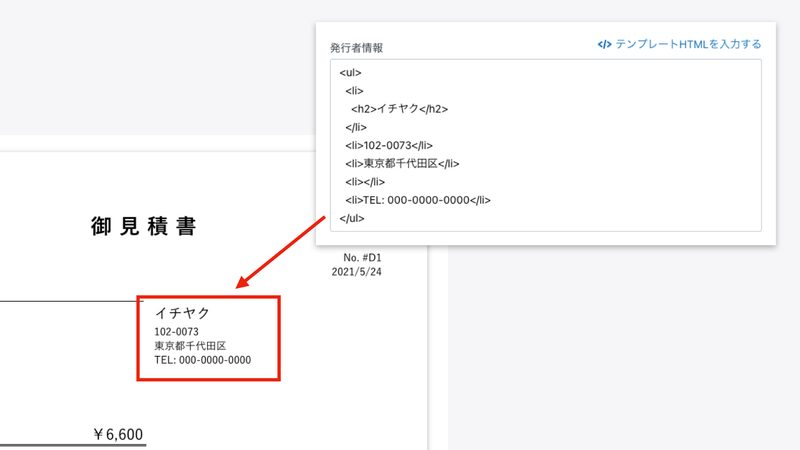Click 102-0073 postal code in preview

(177, 332)
